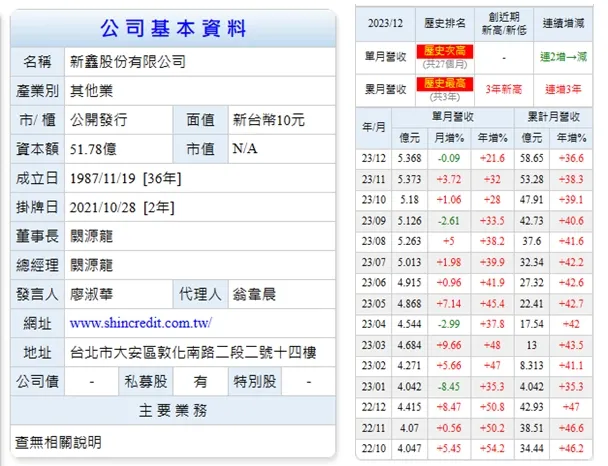608x466 pixels.
Task: Click the red 歷史最高 badge
Action: coord(445,84)
